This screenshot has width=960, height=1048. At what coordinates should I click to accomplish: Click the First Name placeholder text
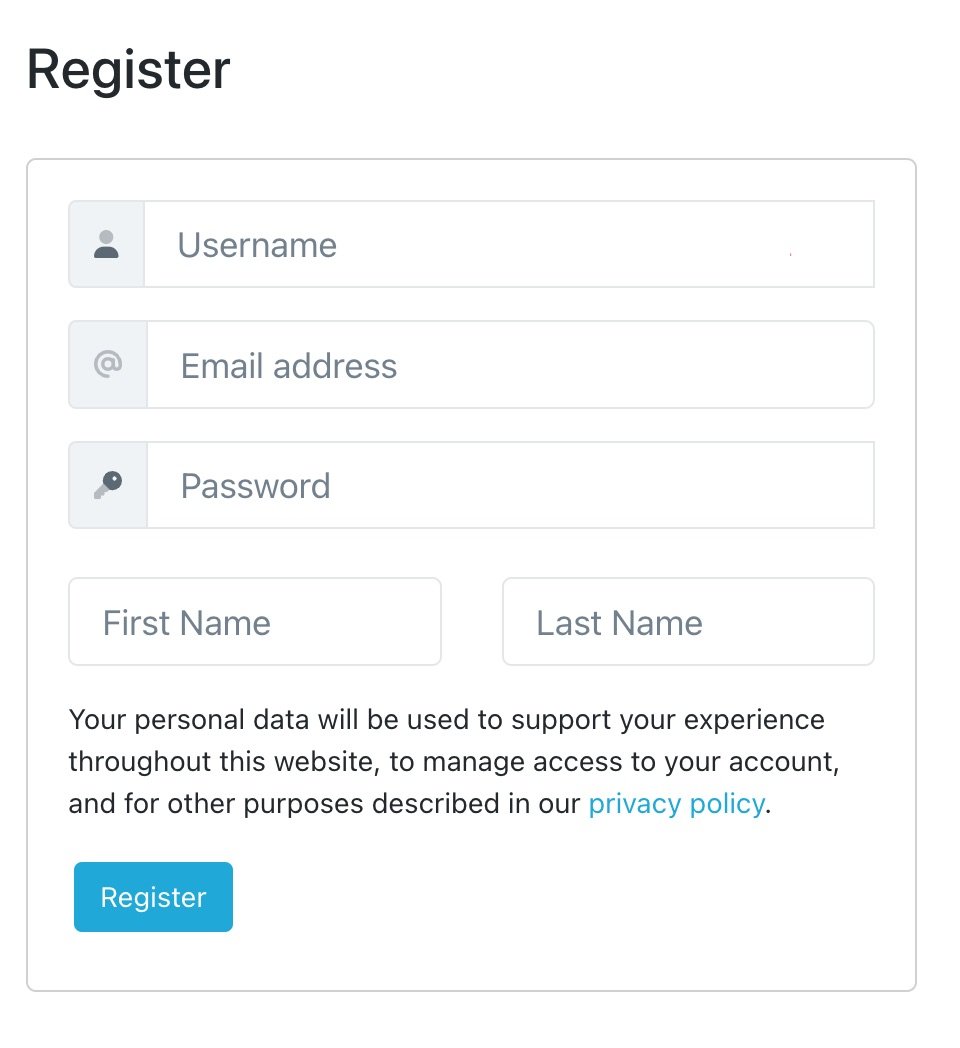pos(187,623)
